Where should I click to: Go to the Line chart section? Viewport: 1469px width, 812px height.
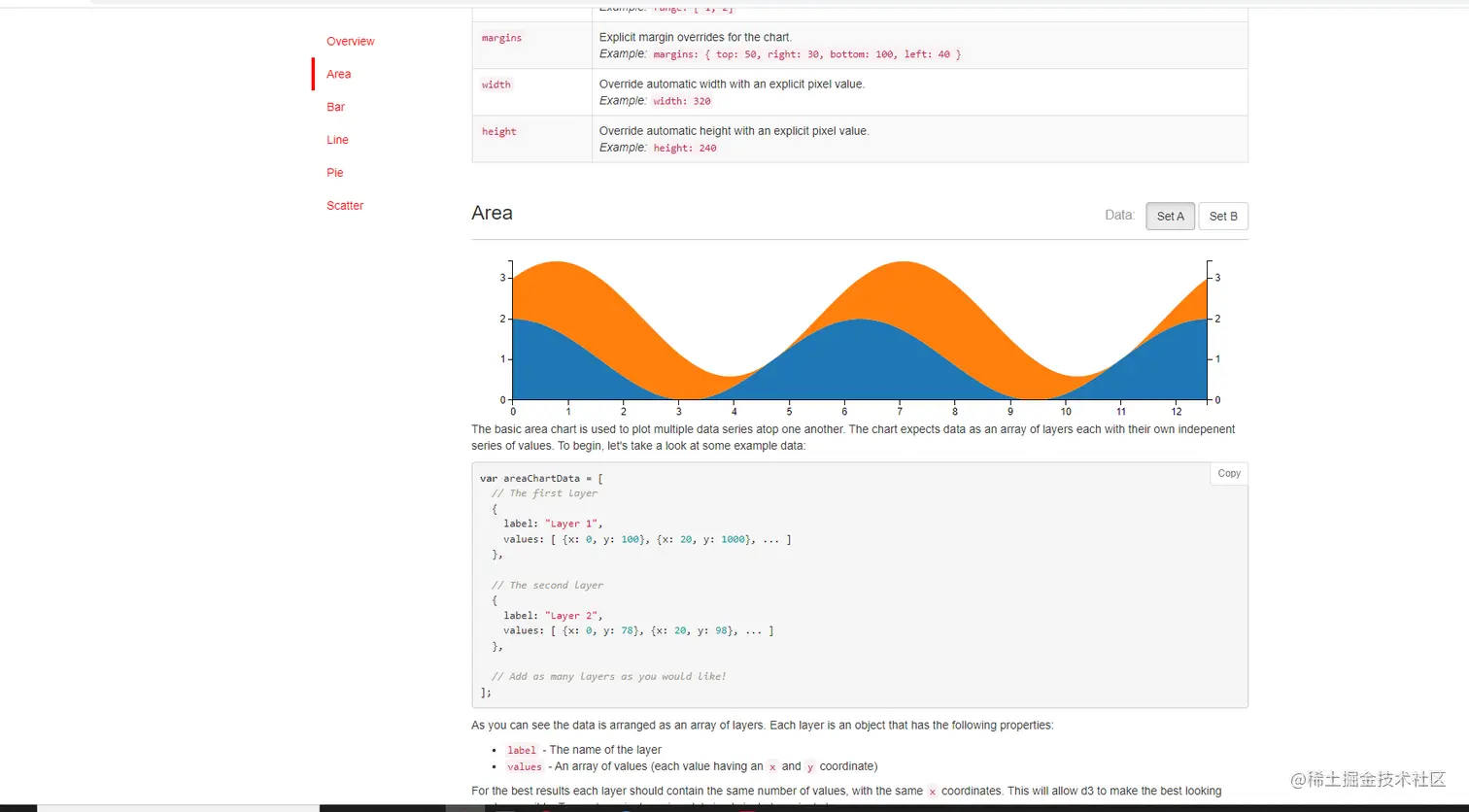(x=337, y=140)
